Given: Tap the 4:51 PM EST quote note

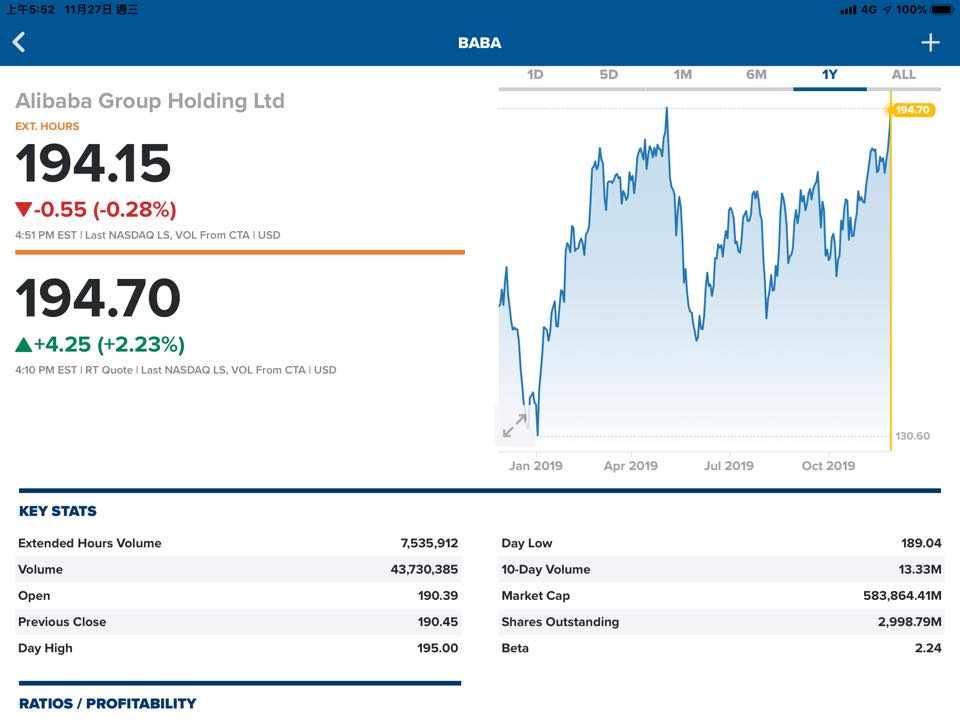Looking at the screenshot, I should [148, 235].
